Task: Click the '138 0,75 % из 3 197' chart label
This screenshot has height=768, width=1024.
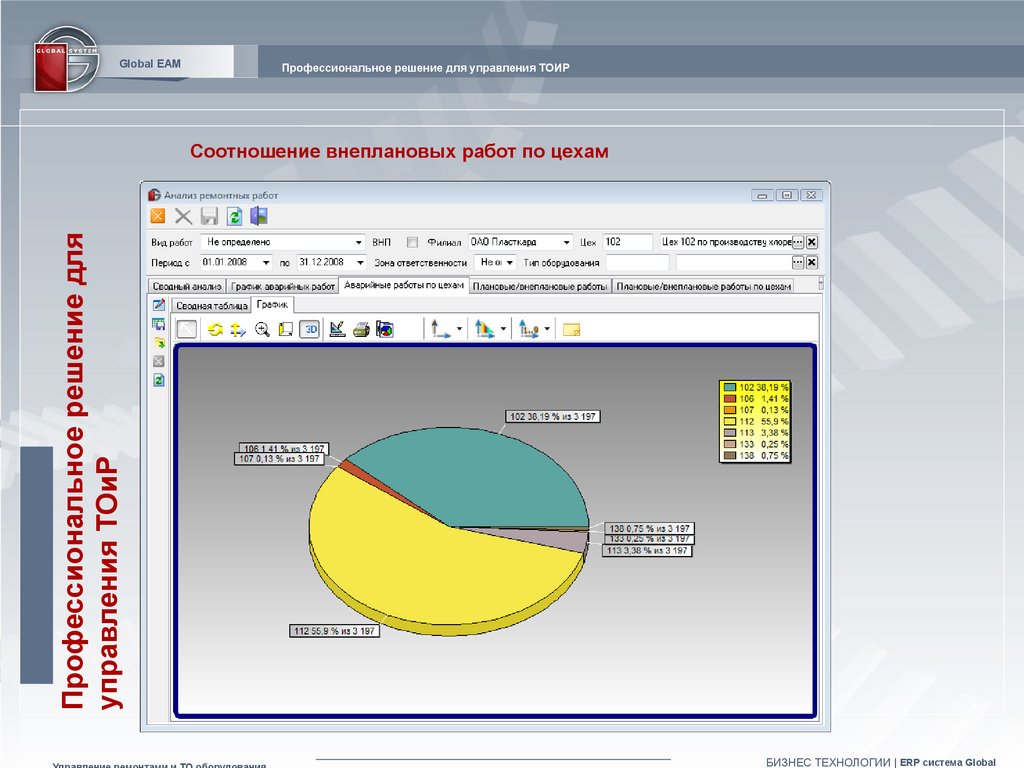Action: [649, 528]
